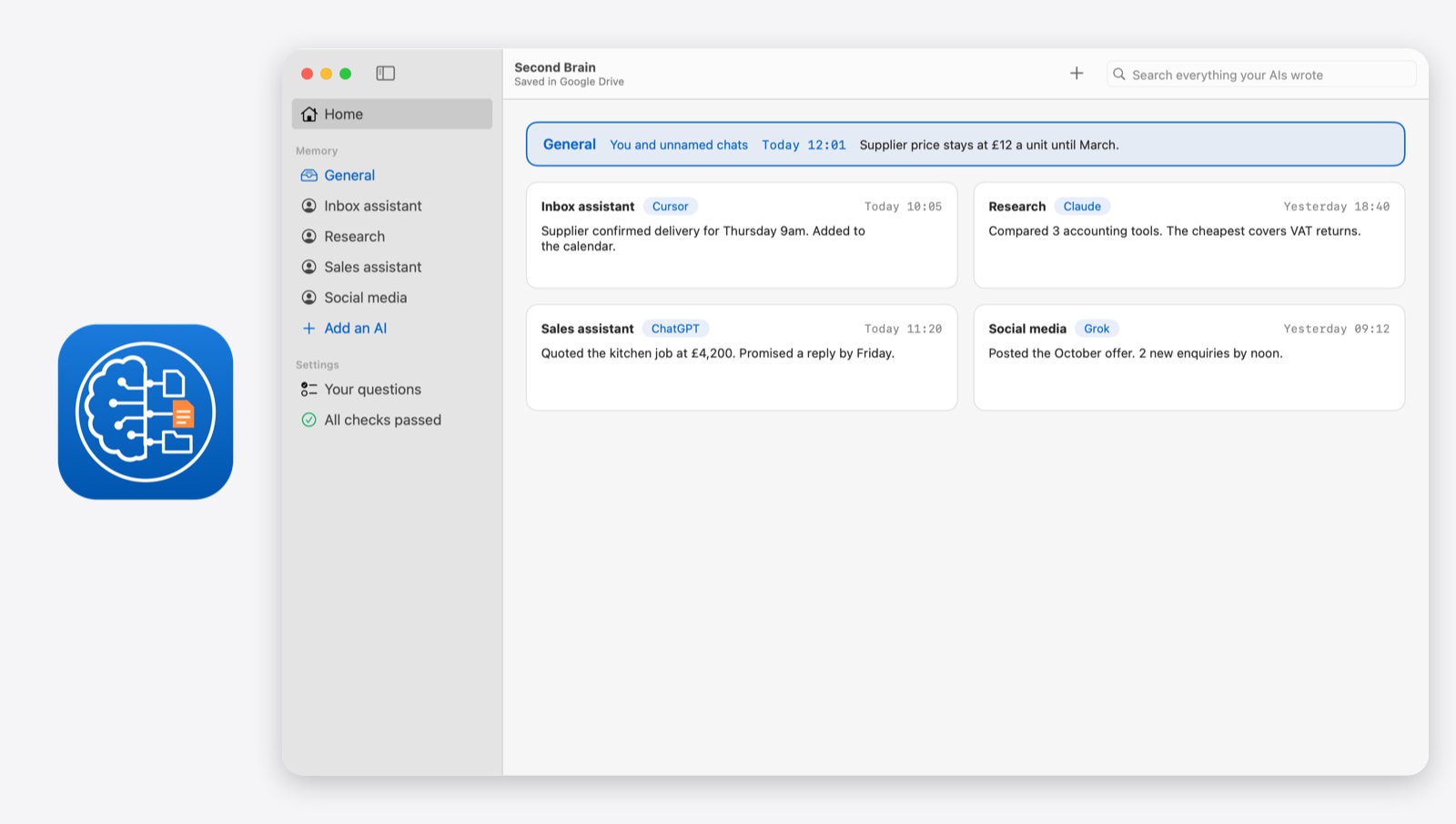Click the ChatGPT tag on Sales assistant
The image size is (1456, 824).
click(675, 329)
